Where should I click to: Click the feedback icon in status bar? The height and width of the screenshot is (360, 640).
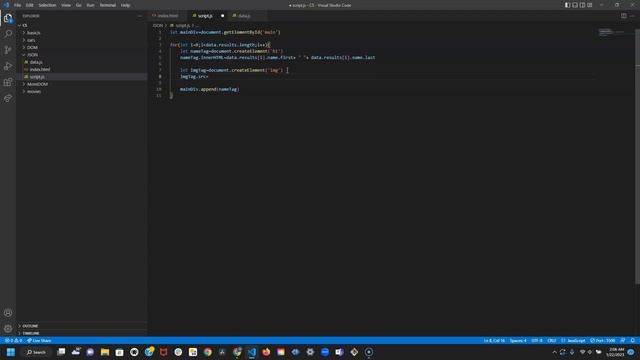[623, 340]
